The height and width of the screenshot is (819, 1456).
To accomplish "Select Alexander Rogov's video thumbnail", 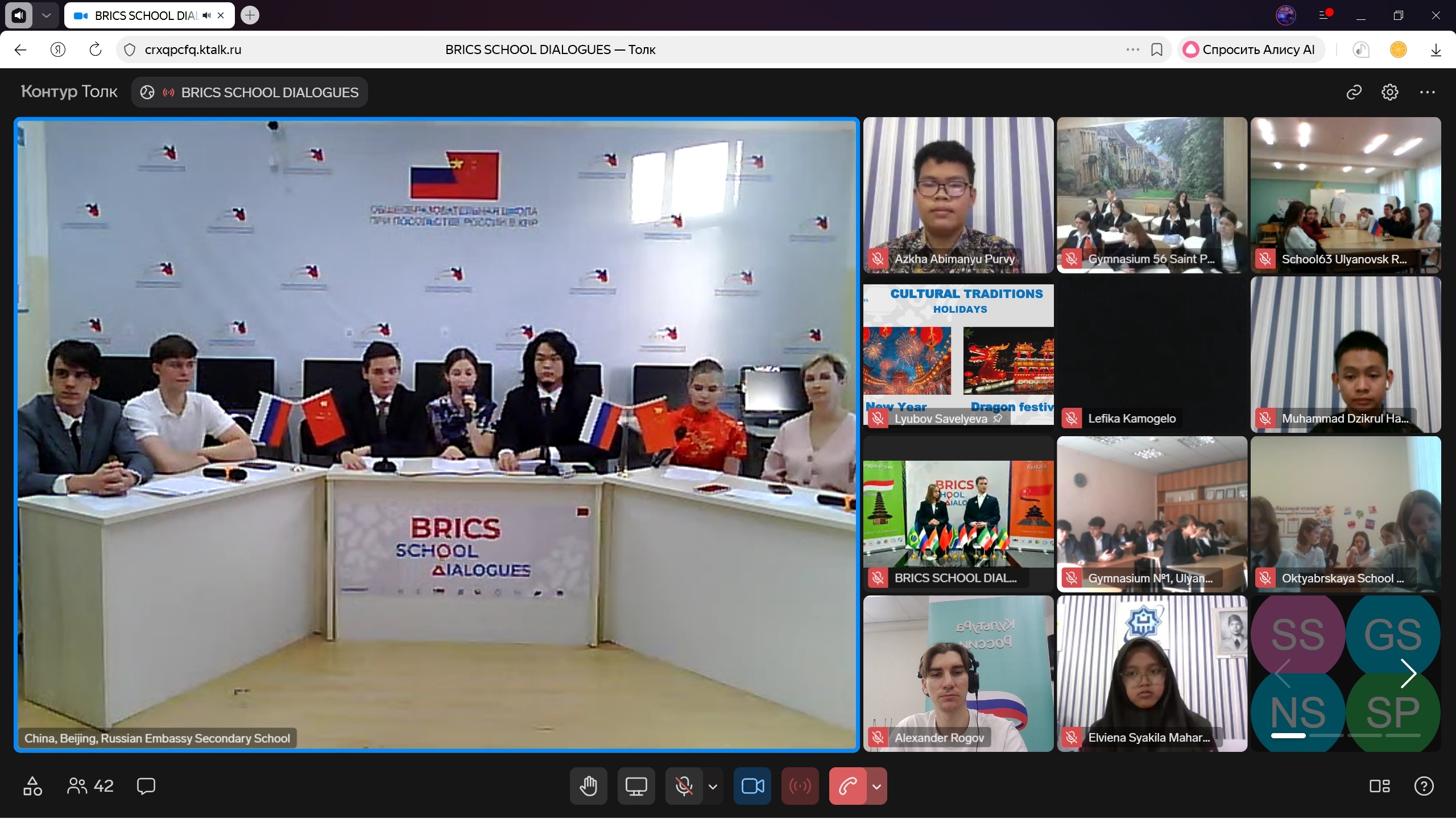I will tap(958, 674).
